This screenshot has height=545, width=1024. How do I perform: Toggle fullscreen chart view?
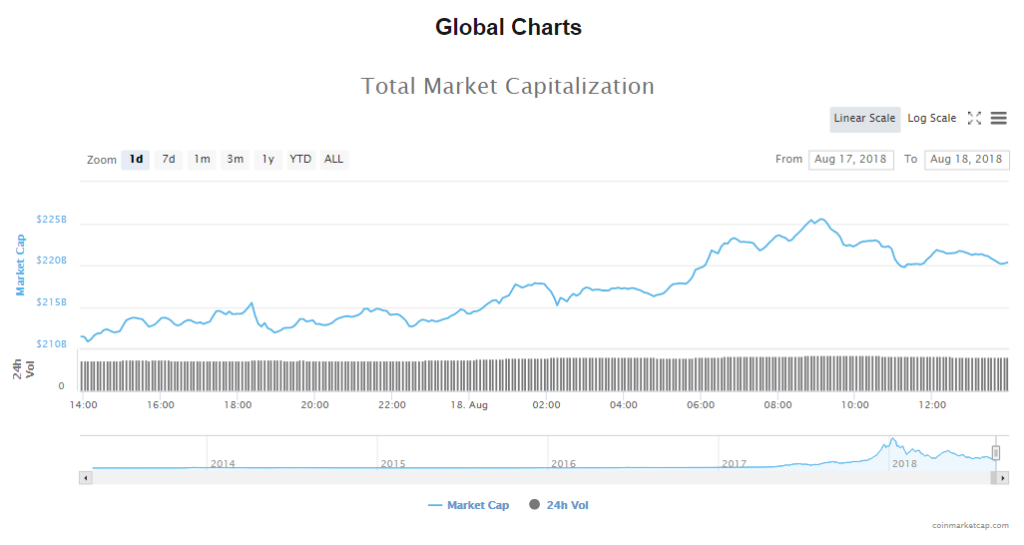pyautogui.click(x=974, y=118)
